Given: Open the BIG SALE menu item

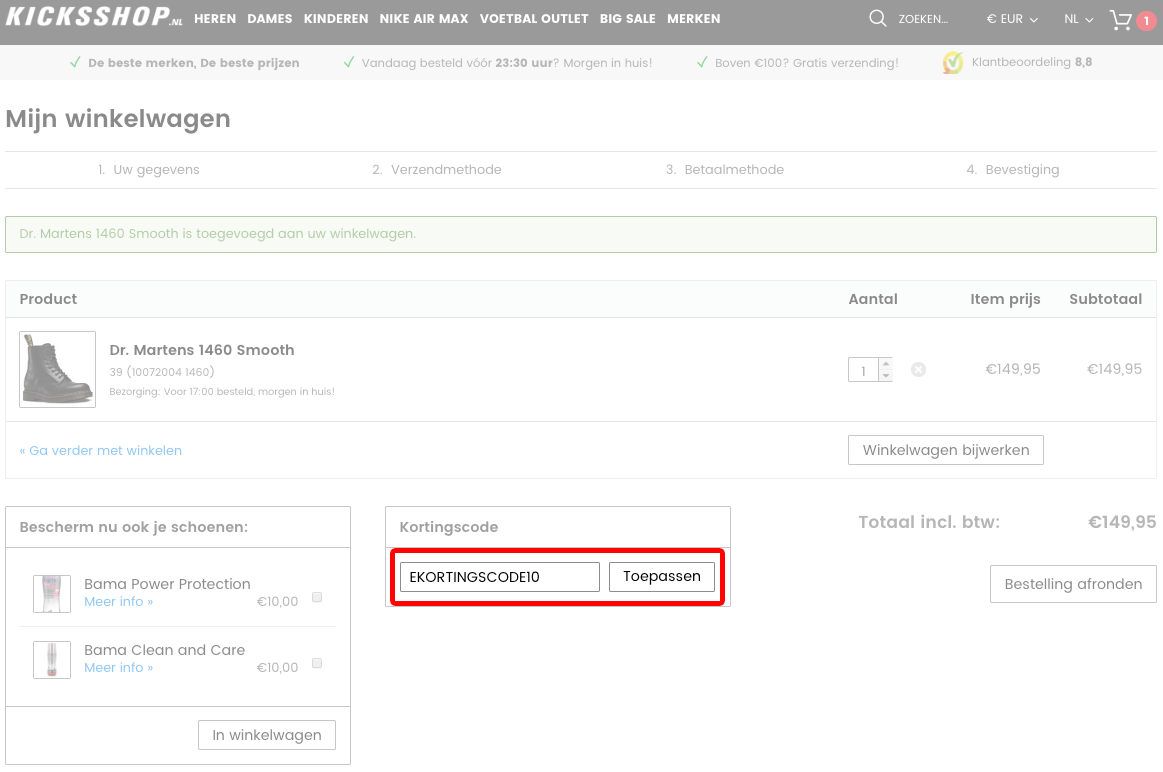Looking at the screenshot, I should pyautogui.click(x=627, y=19).
